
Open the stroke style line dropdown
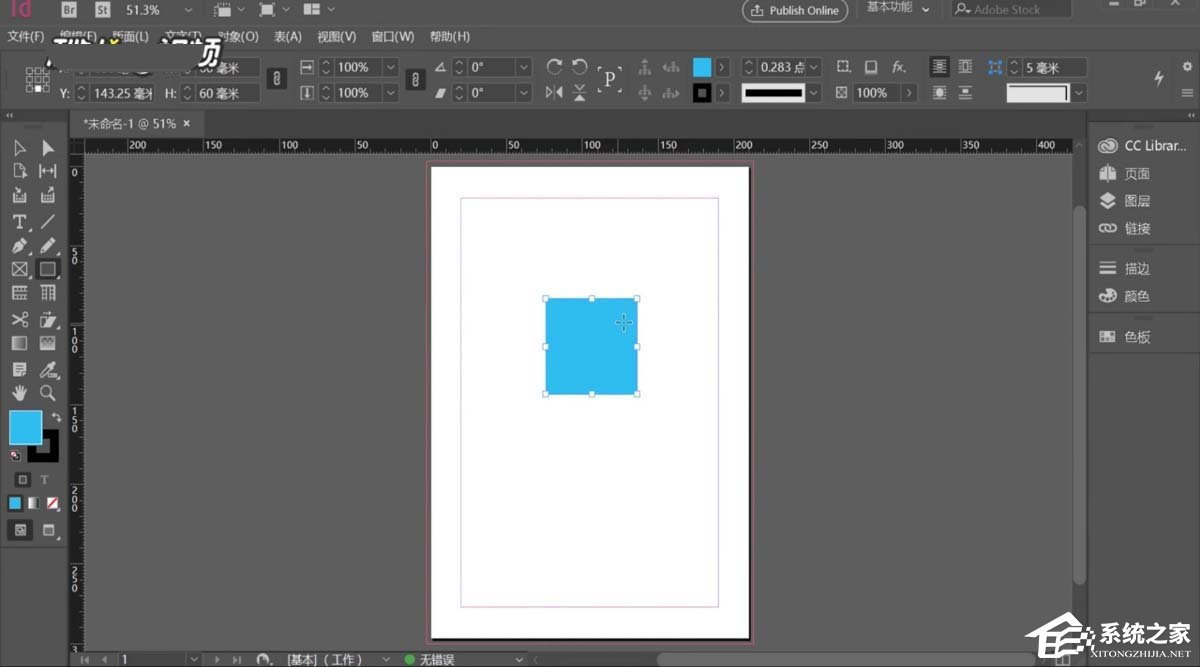[814, 92]
